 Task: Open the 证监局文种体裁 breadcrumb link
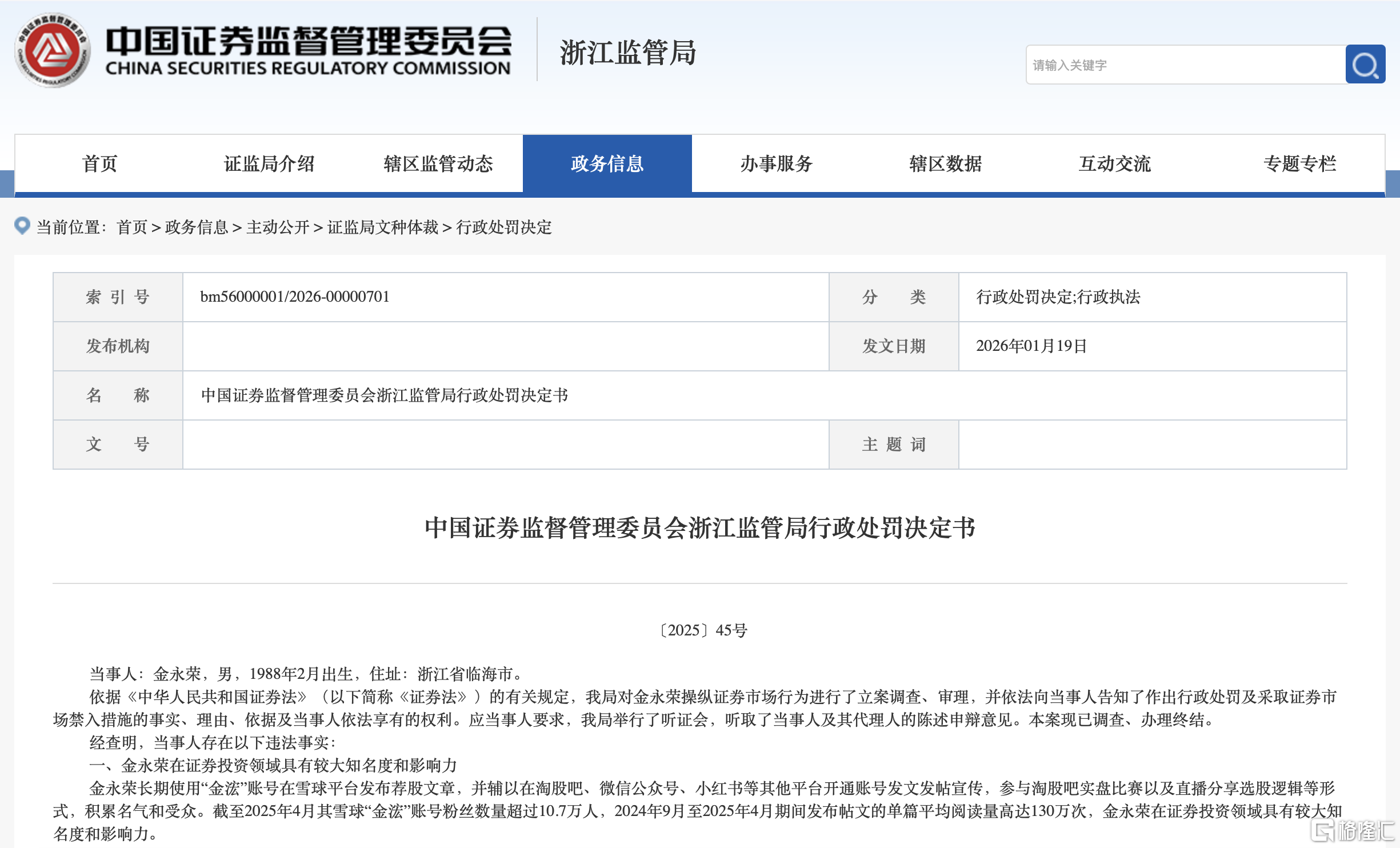[383, 227]
